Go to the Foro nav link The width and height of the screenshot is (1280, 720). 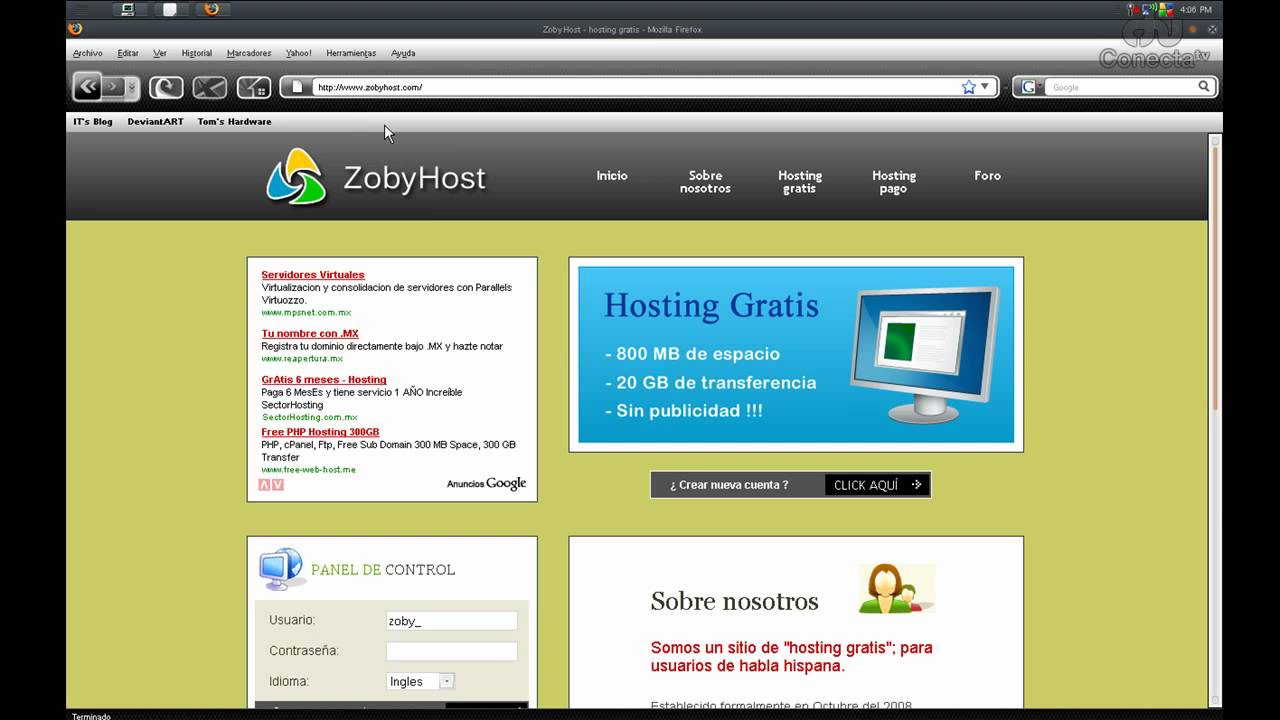coord(987,175)
